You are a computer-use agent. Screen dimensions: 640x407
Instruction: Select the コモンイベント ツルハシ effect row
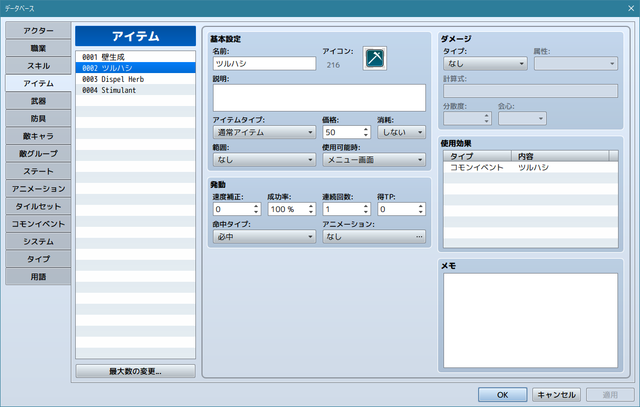tap(531, 167)
